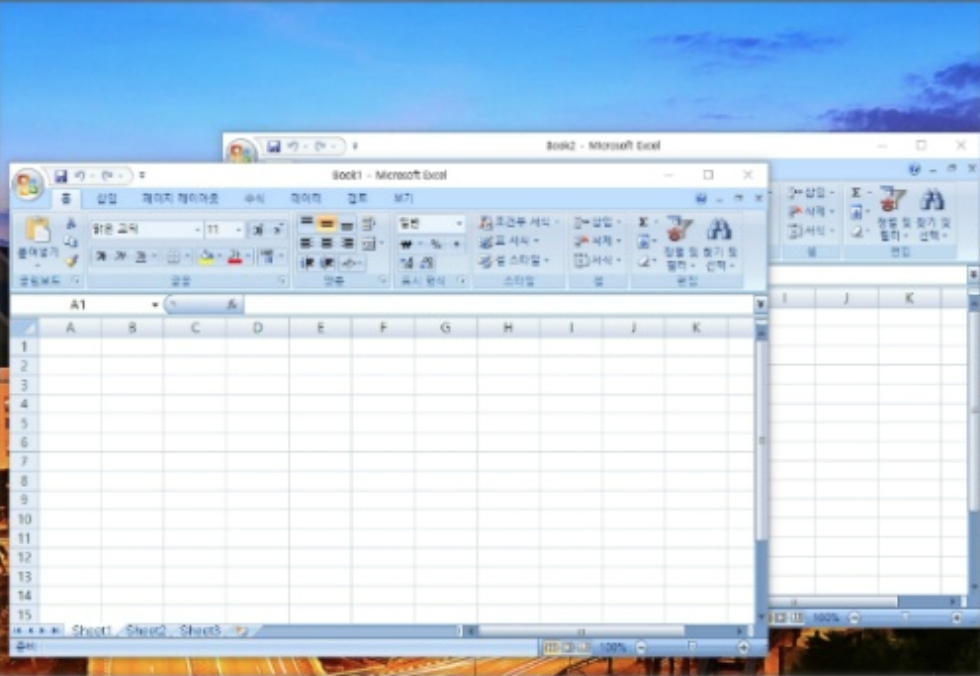Open conditional formatting menu in Book1

click(x=519, y=222)
